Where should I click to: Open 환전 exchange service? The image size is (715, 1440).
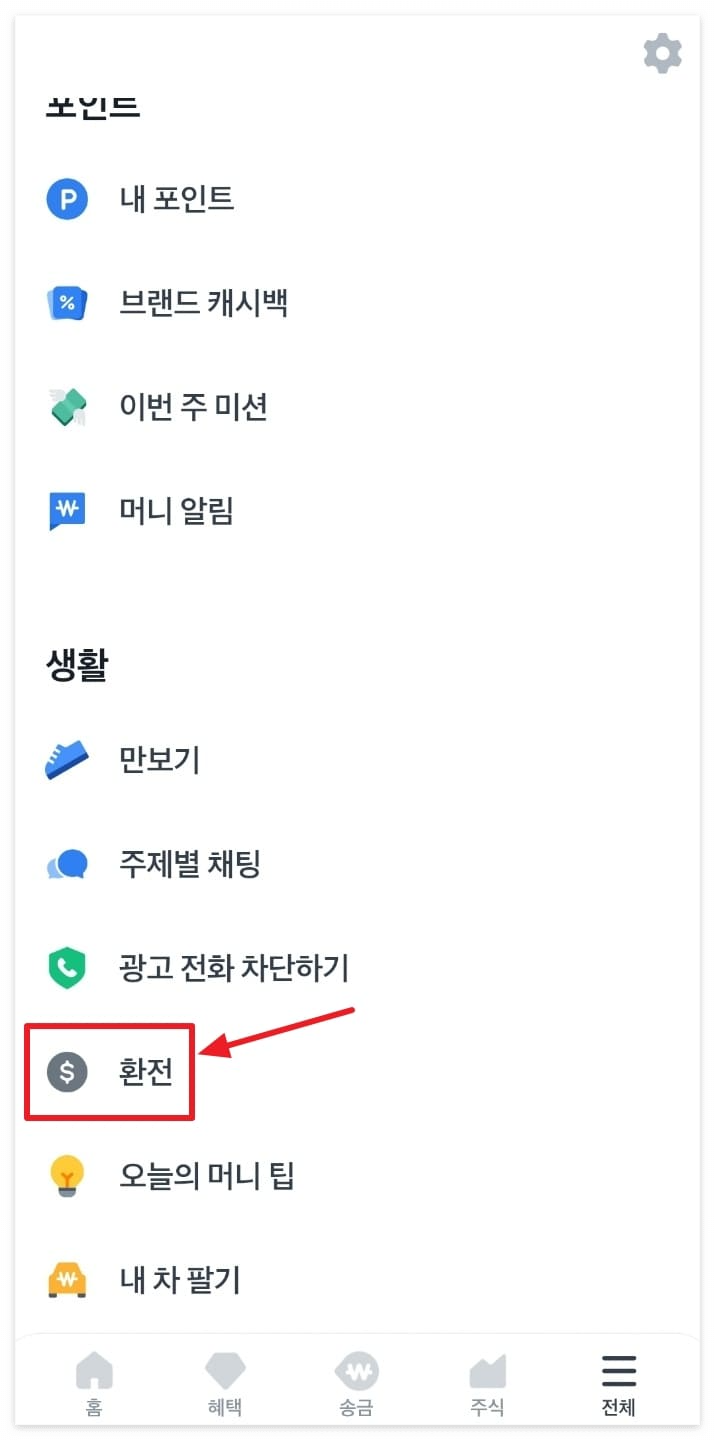tap(148, 1072)
